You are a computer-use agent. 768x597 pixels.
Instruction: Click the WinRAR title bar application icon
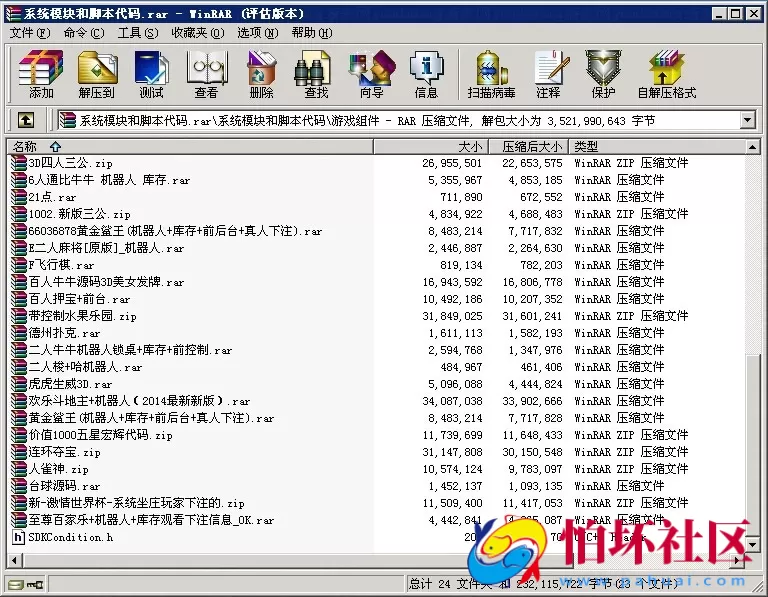point(13,14)
